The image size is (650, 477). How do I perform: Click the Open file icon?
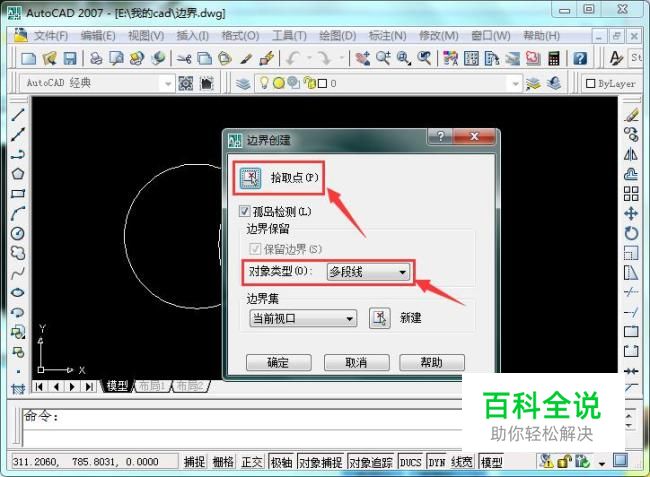point(49,58)
